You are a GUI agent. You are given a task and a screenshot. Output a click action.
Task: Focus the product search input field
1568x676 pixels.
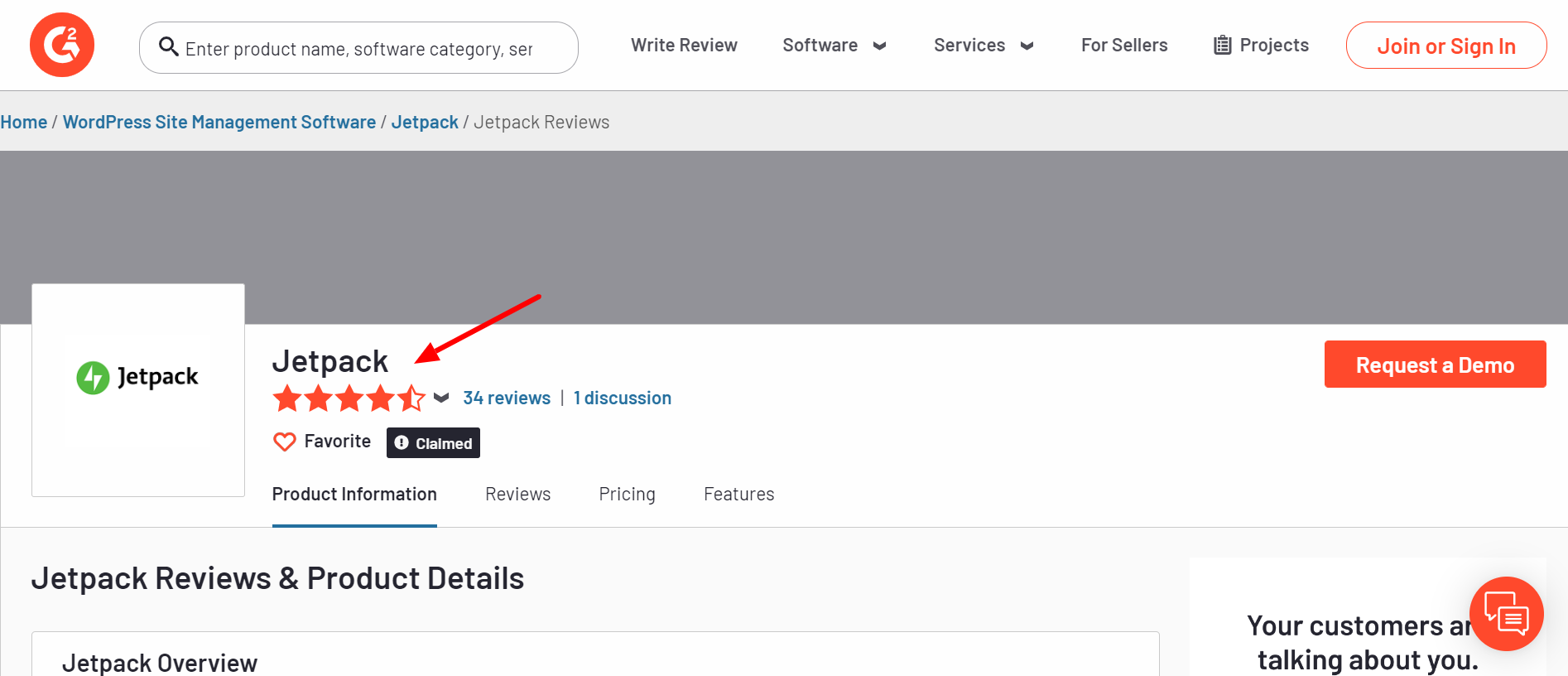[364, 49]
